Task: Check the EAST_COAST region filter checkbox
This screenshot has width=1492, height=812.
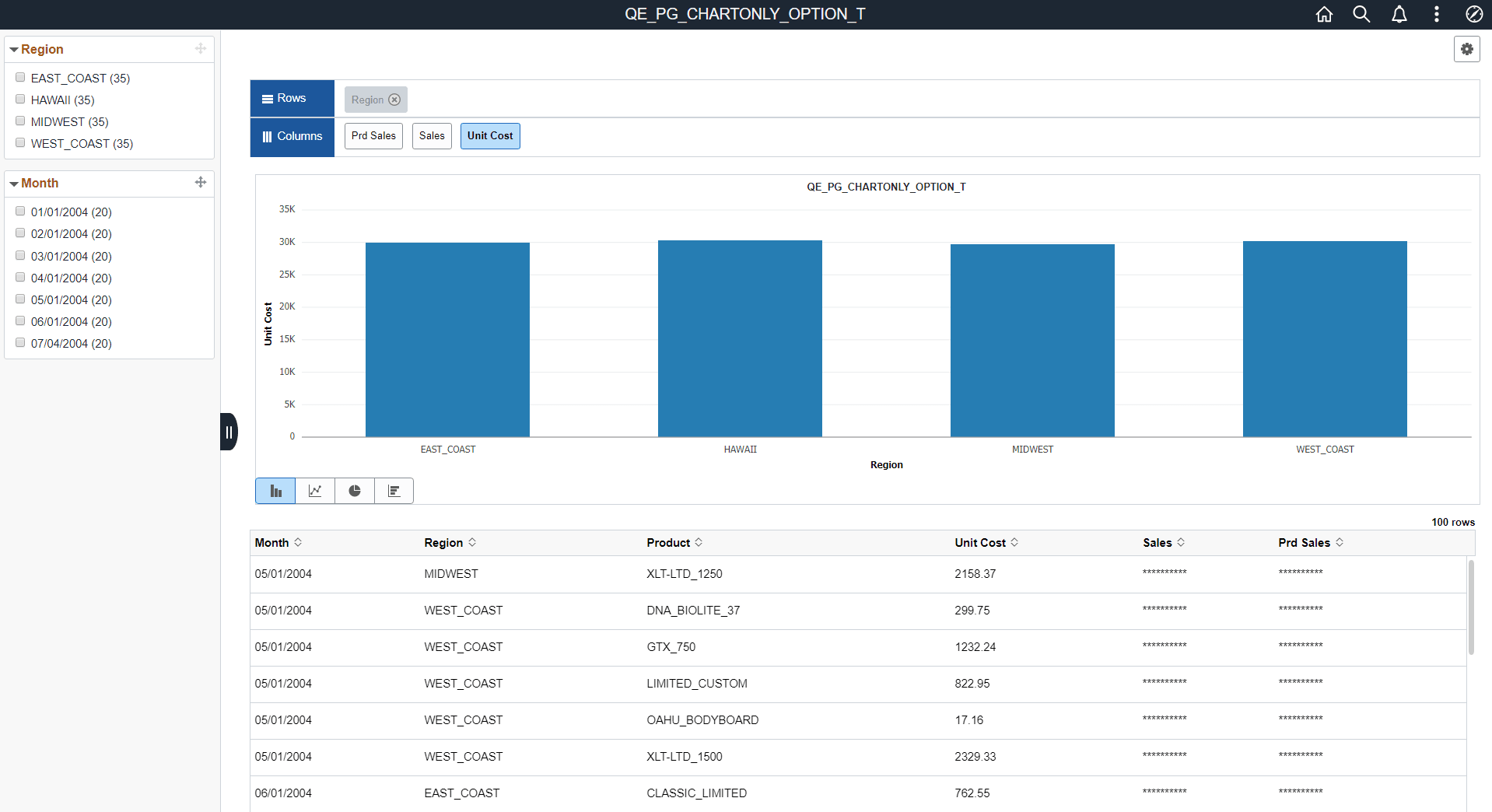Action: (19, 75)
